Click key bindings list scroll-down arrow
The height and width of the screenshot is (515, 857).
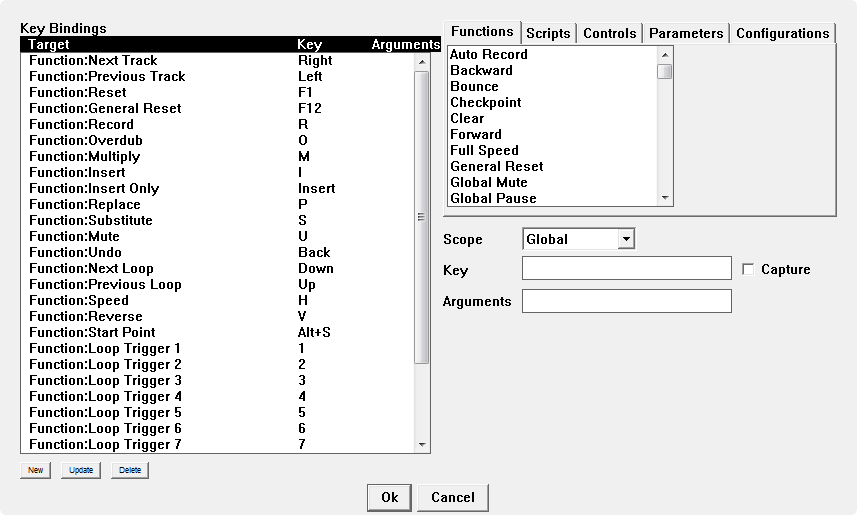click(x=422, y=444)
